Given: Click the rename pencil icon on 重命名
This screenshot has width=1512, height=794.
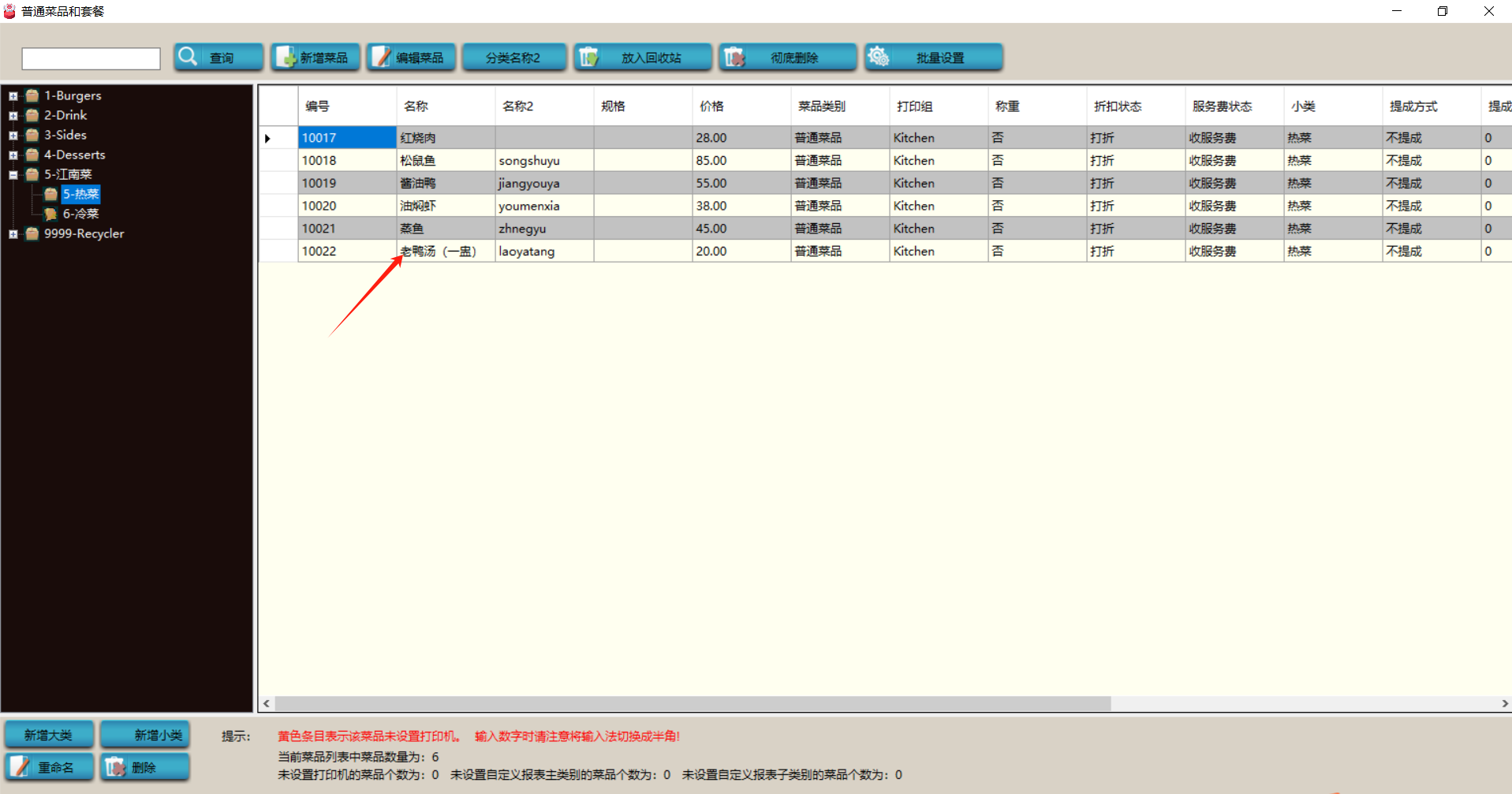Looking at the screenshot, I should [x=20, y=766].
